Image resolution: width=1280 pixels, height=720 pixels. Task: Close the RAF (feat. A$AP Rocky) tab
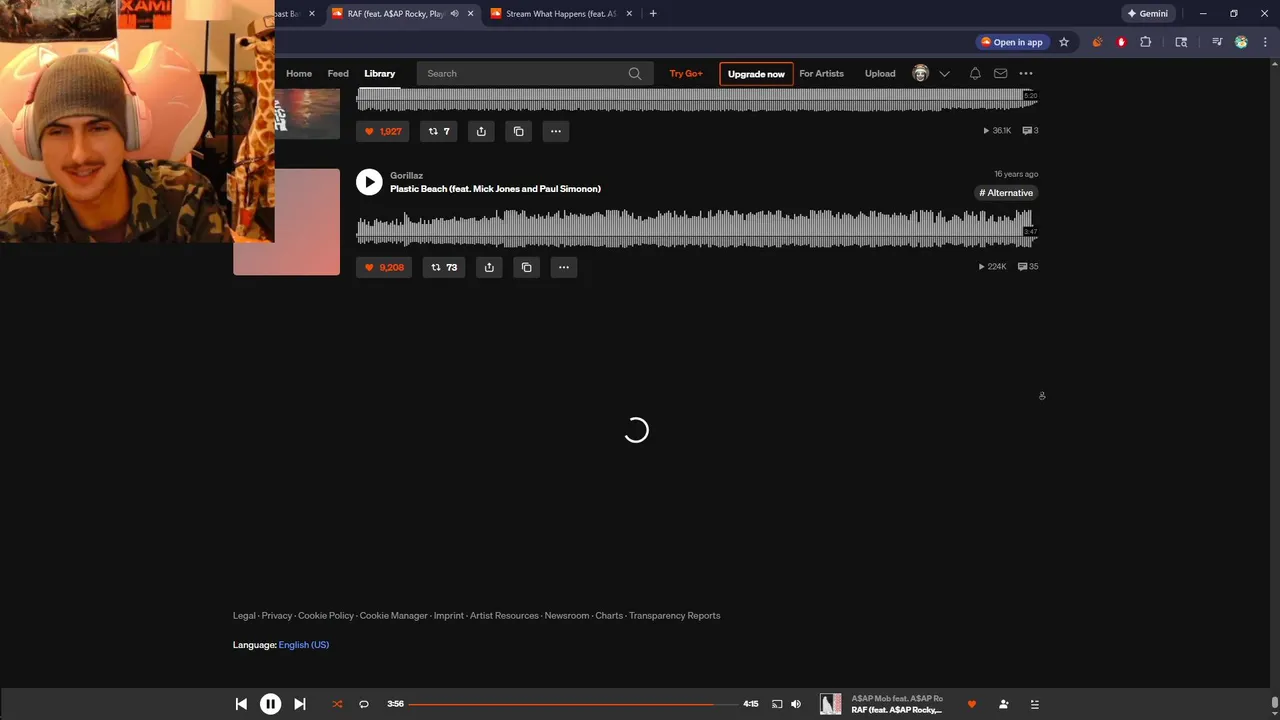click(470, 14)
